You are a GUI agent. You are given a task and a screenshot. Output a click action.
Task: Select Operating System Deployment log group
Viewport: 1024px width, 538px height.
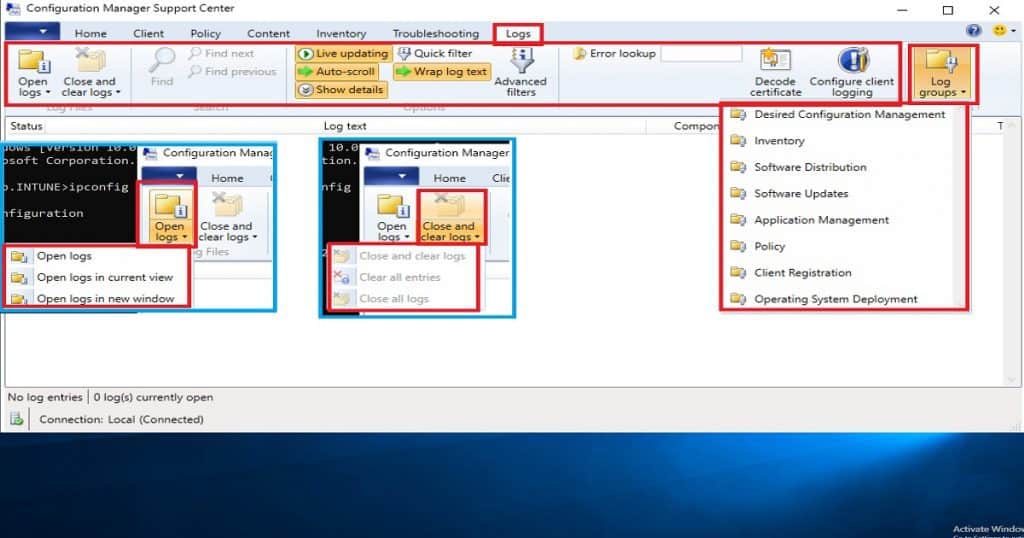[838, 298]
